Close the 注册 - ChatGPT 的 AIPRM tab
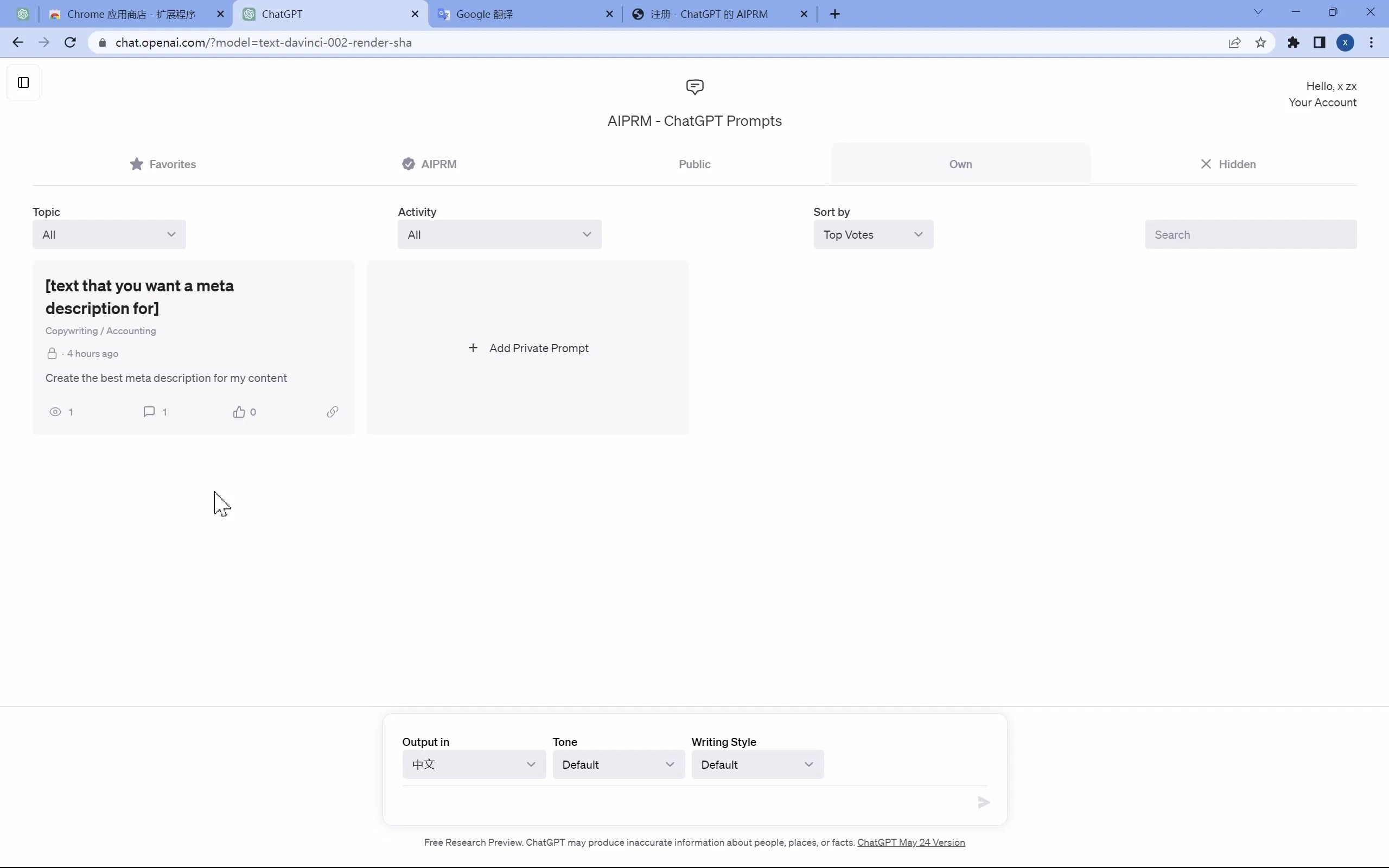The height and width of the screenshot is (868, 1389). tap(804, 14)
